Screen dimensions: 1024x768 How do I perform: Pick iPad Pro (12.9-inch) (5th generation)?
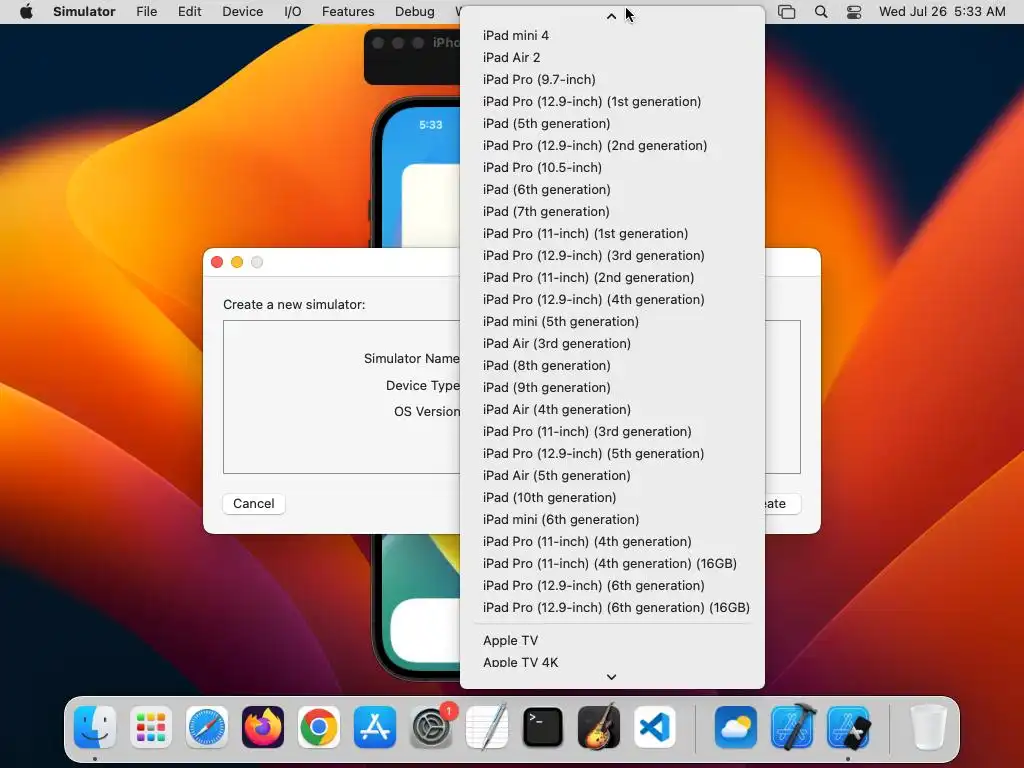click(613, 454)
